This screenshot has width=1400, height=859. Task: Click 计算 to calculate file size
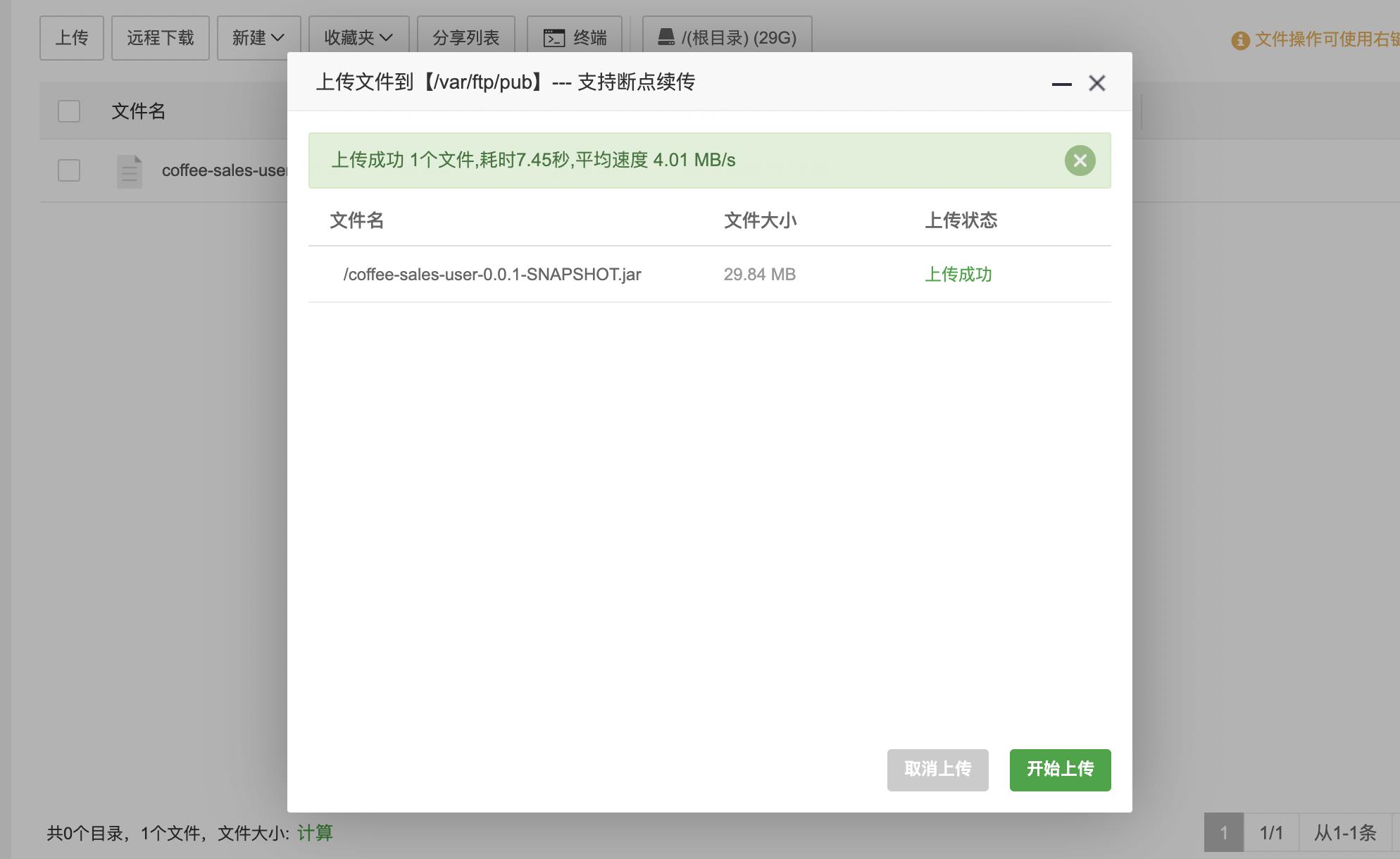pyautogui.click(x=315, y=834)
